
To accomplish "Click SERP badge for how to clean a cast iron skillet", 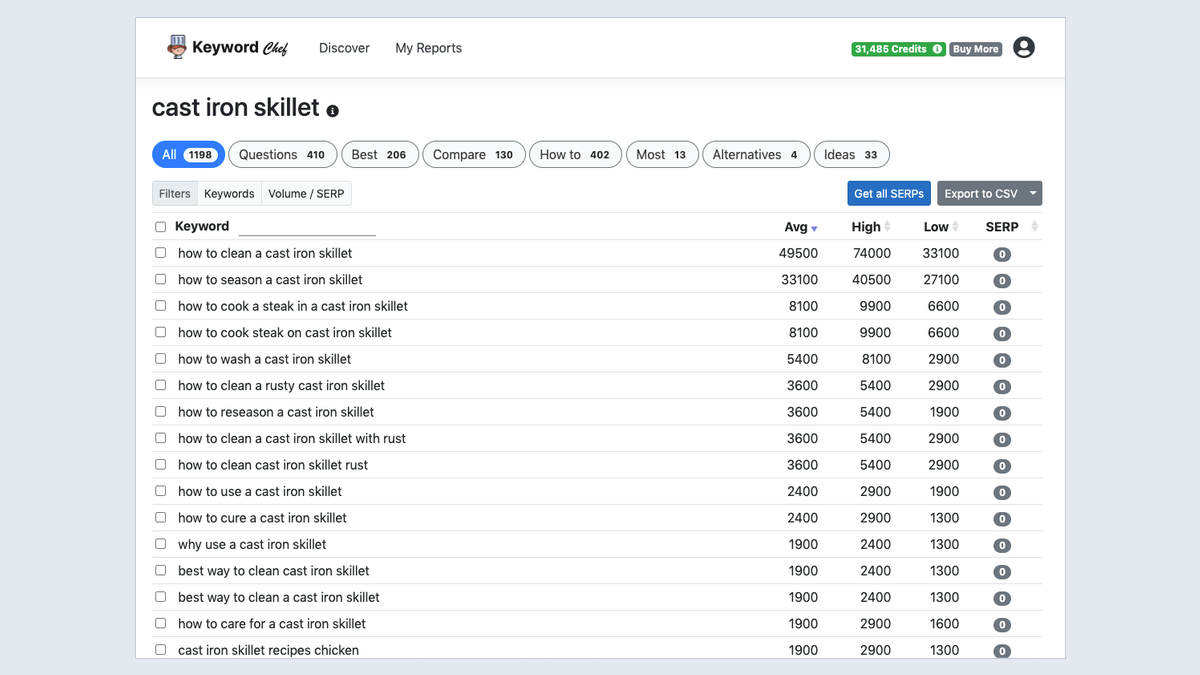I will point(1002,254).
